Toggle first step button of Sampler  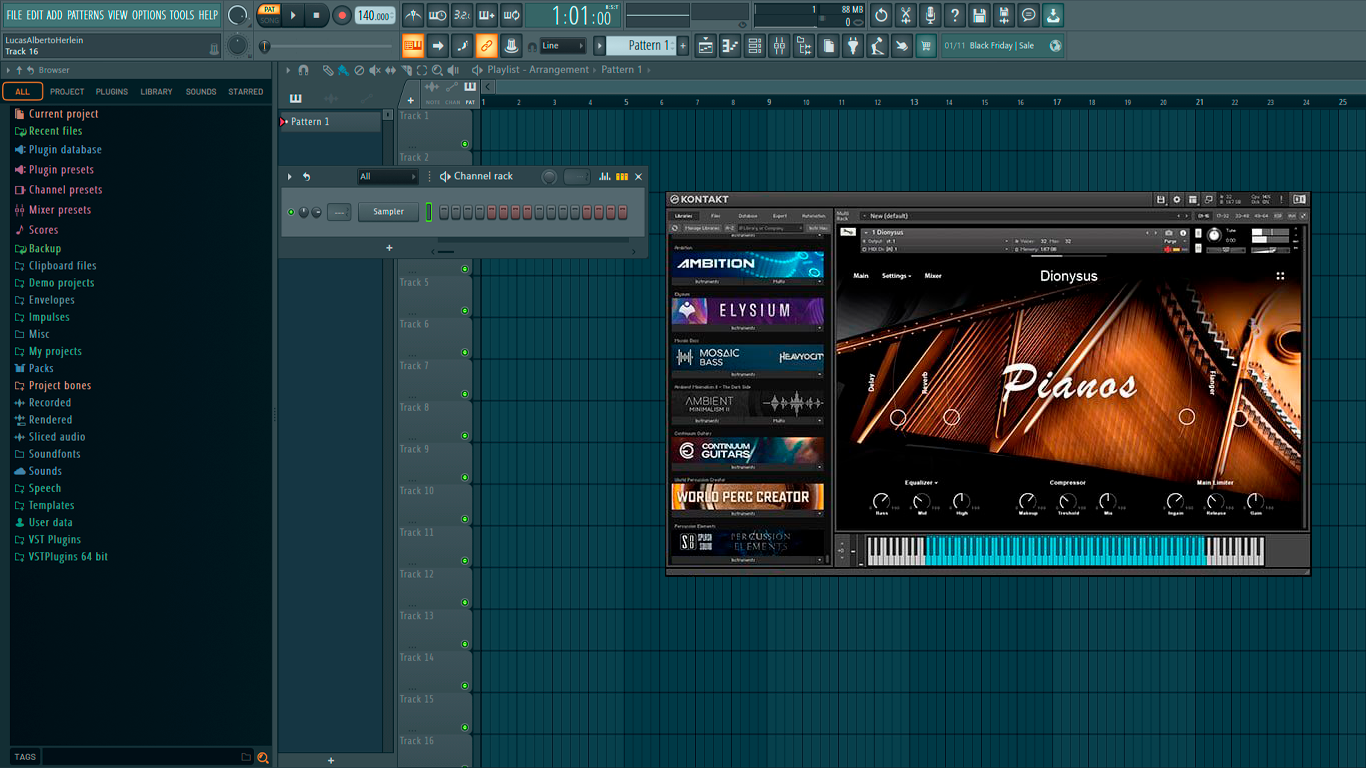[x=444, y=212]
